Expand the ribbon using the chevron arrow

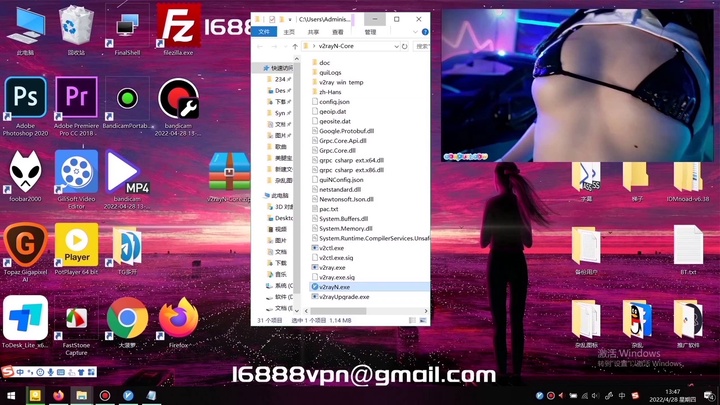[415, 31]
